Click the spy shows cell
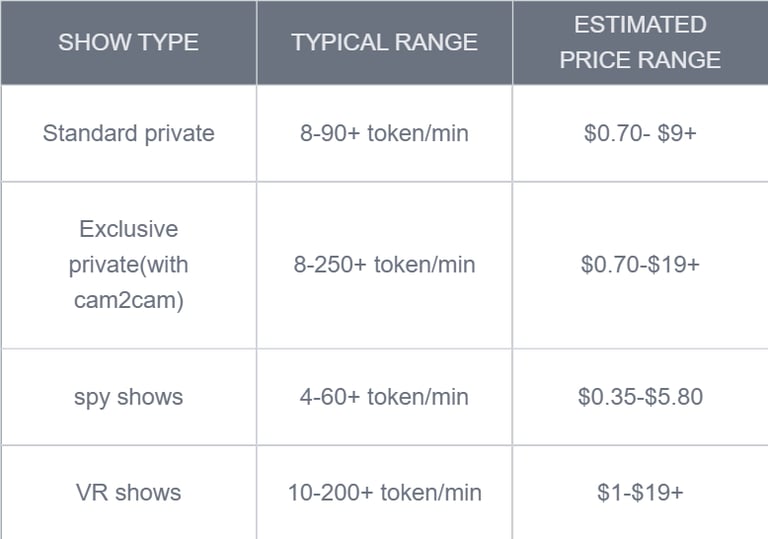 (128, 397)
